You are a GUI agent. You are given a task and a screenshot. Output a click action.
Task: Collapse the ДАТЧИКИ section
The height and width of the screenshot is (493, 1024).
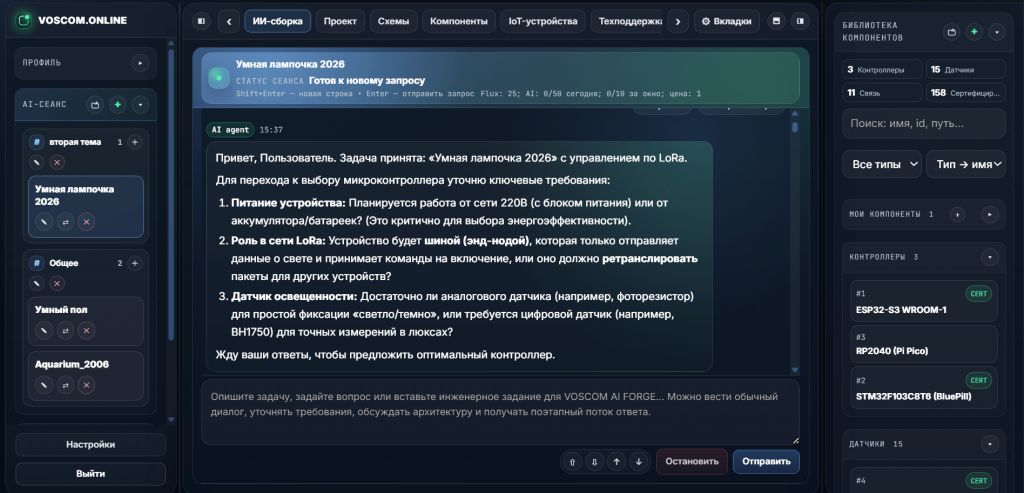pos(990,444)
